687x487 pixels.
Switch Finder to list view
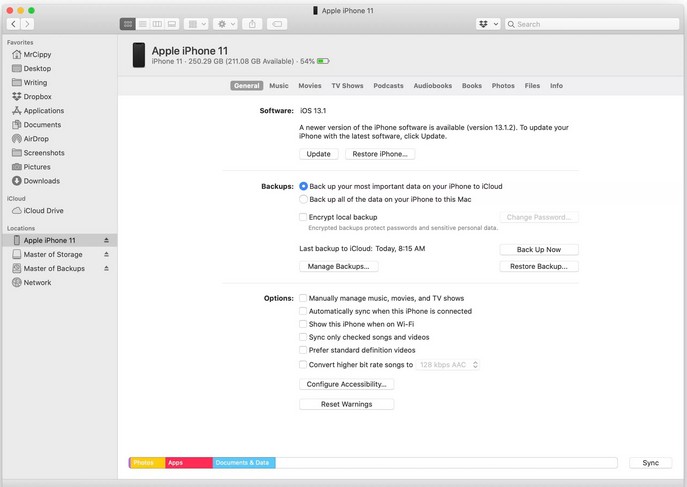pos(142,24)
